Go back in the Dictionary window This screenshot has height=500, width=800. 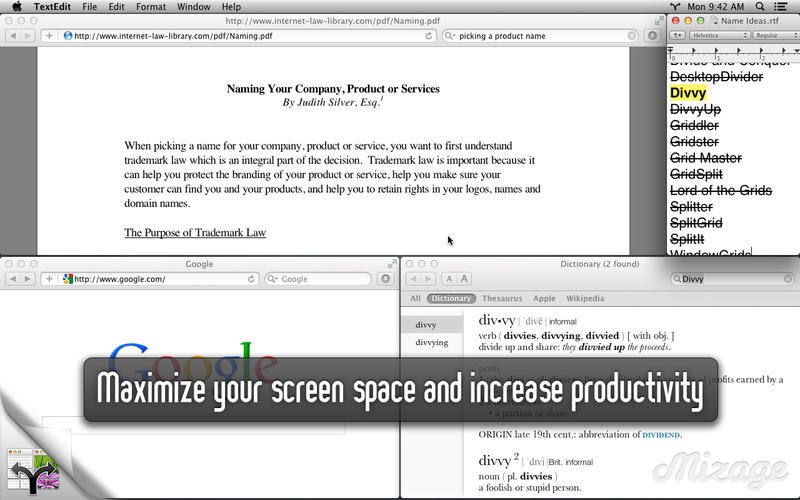pyautogui.click(x=415, y=279)
